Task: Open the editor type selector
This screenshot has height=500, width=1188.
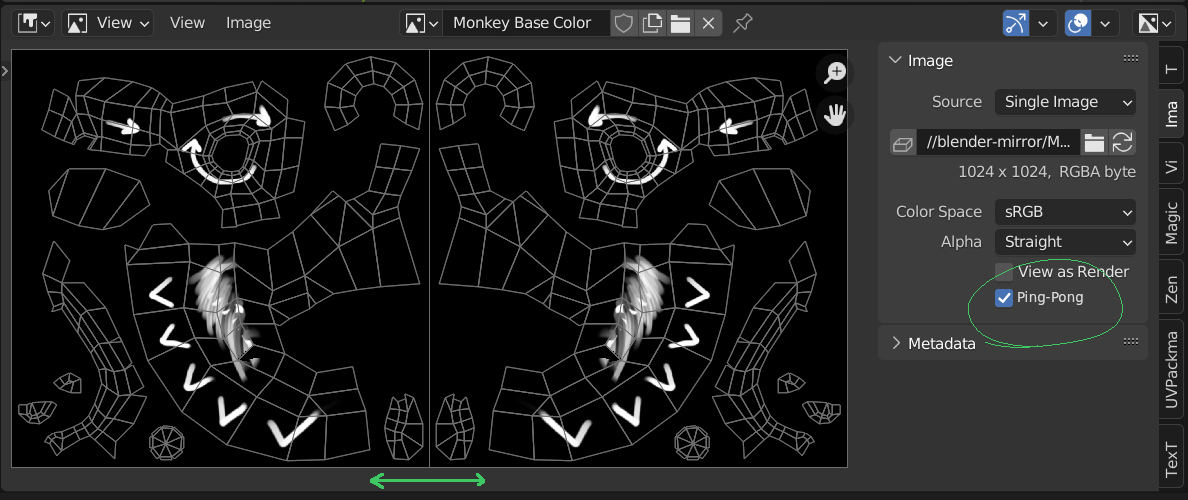Action: (x=33, y=23)
